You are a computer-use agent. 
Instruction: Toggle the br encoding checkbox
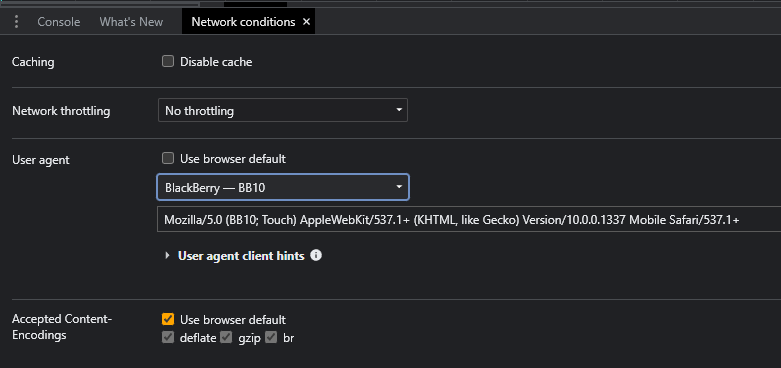point(271,338)
